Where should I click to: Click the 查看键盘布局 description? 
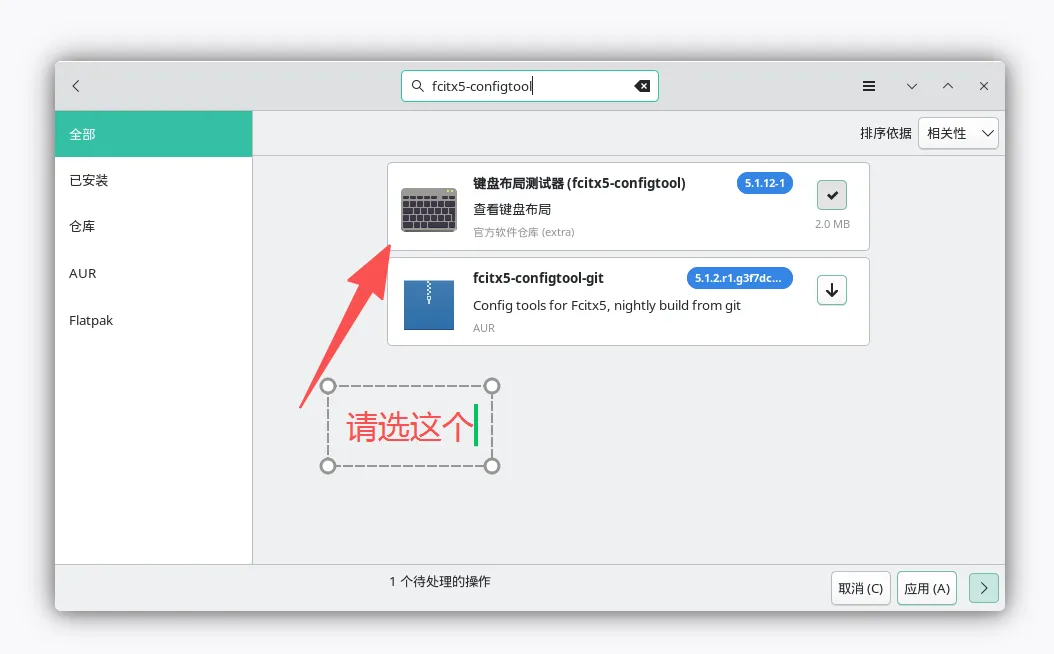(x=512, y=209)
